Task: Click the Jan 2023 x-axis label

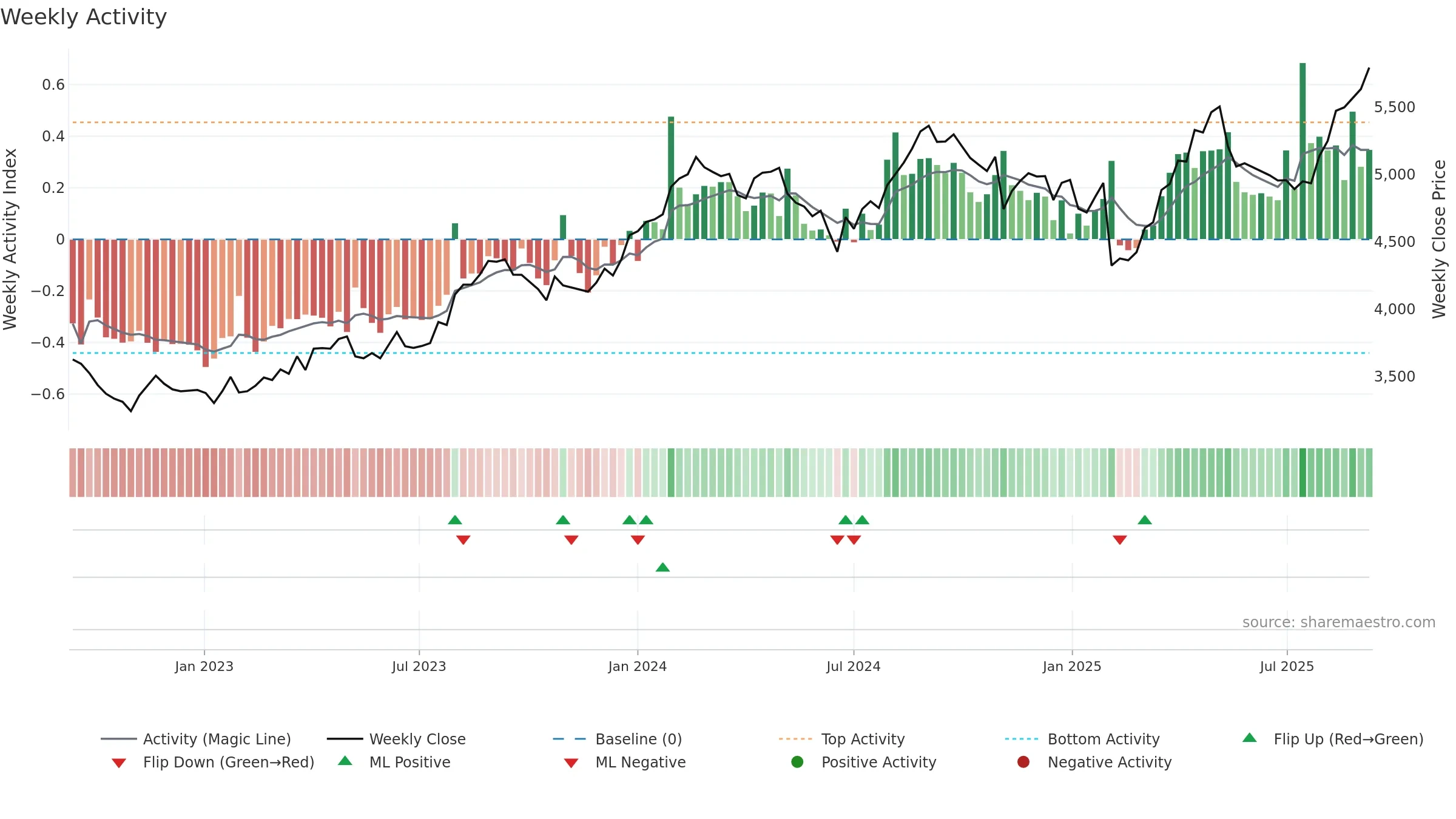Action: (x=204, y=666)
